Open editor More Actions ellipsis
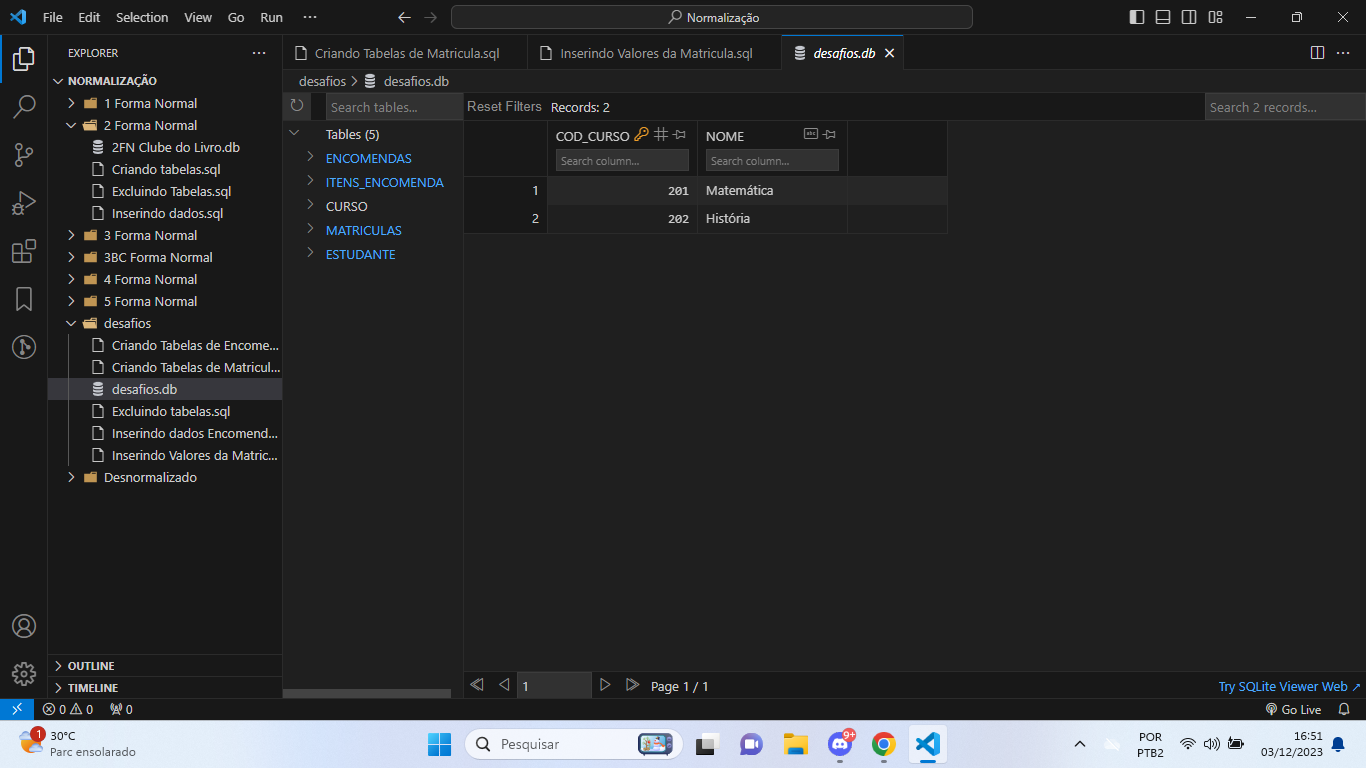 pos(1345,53)
